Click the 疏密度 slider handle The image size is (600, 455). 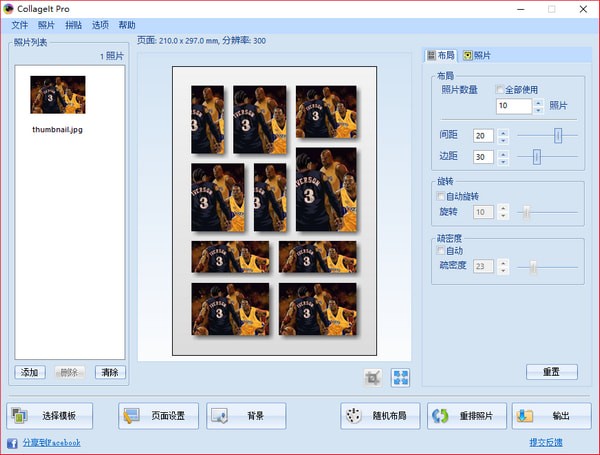pos(533,267)
